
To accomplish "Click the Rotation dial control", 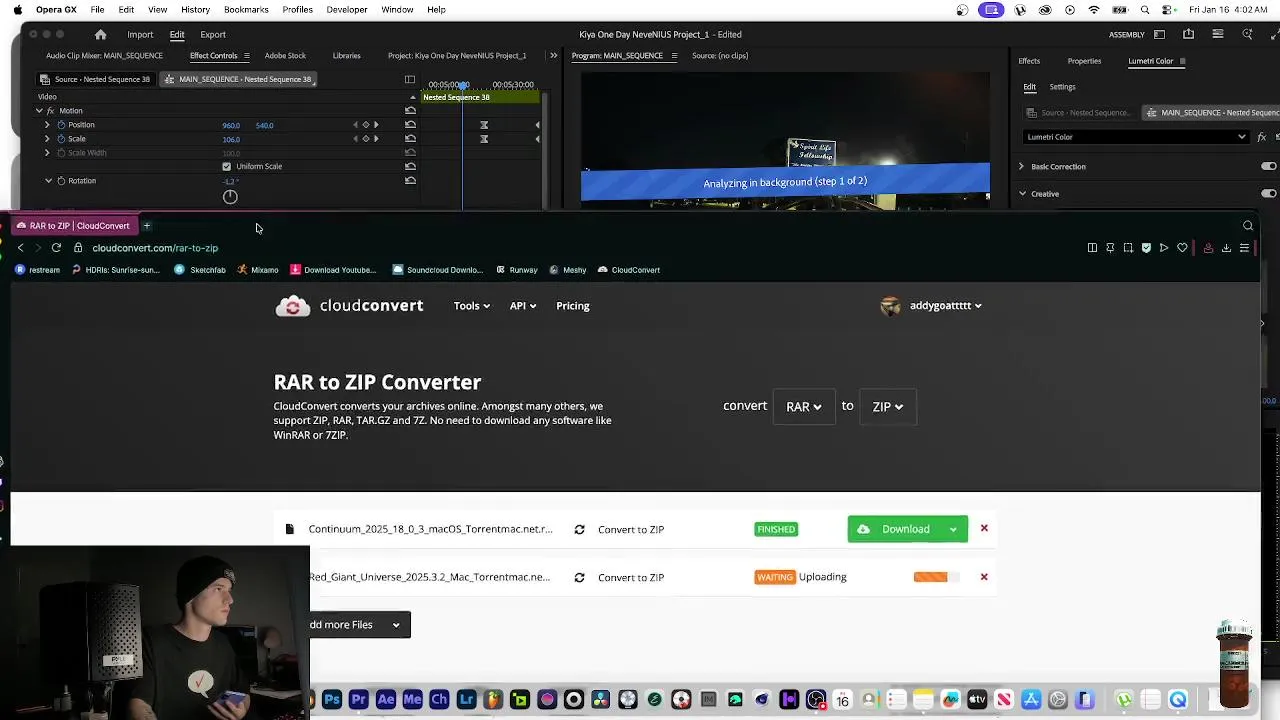I will point(230,197).
